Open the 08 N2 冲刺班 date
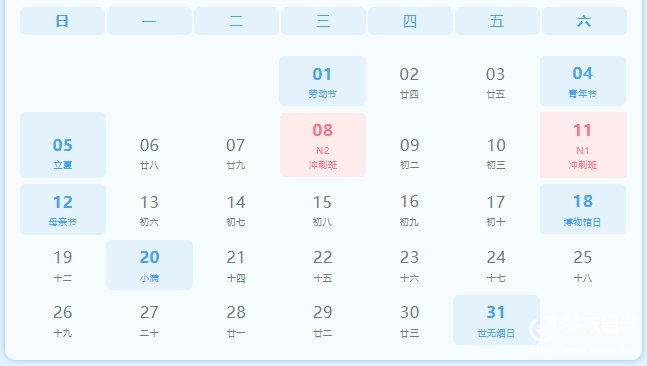The height and width of the screenshot is (366, 647). tap(323, 145)
